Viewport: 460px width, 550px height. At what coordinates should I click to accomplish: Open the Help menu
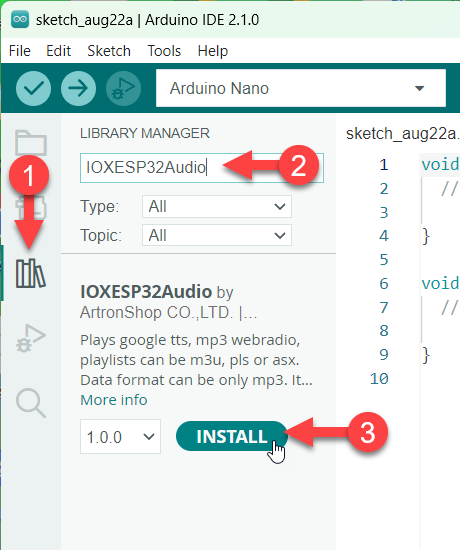(x=213, y=51)
